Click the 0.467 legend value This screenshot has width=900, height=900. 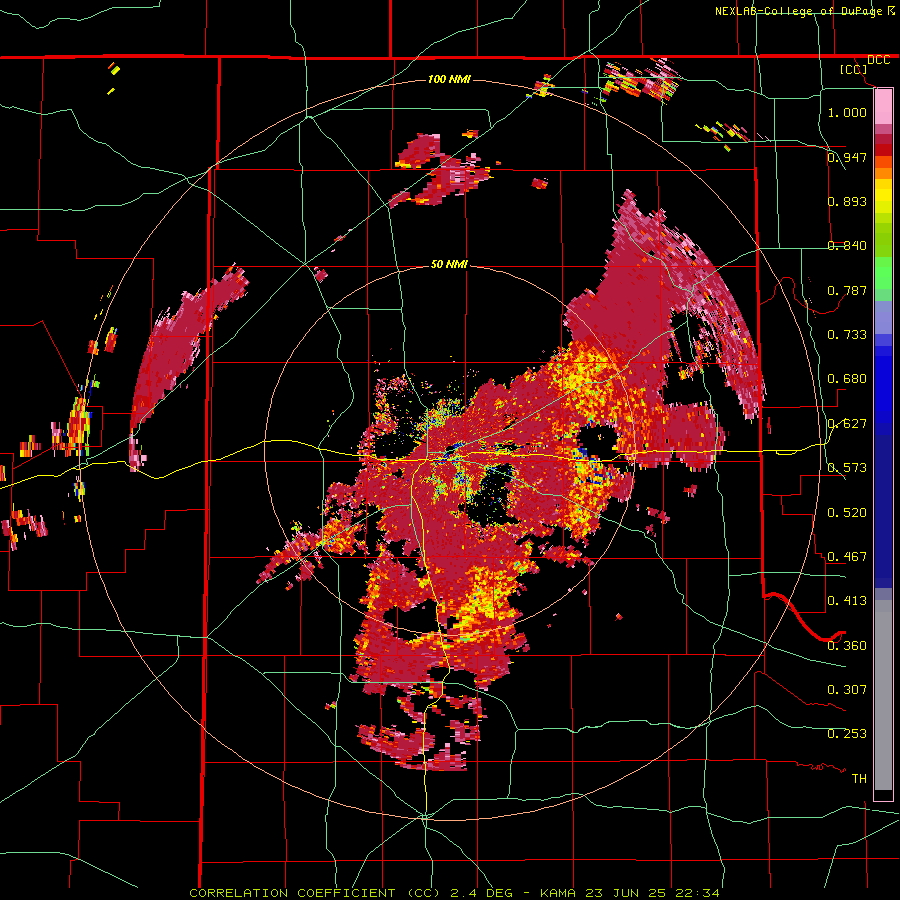point(847,556)
